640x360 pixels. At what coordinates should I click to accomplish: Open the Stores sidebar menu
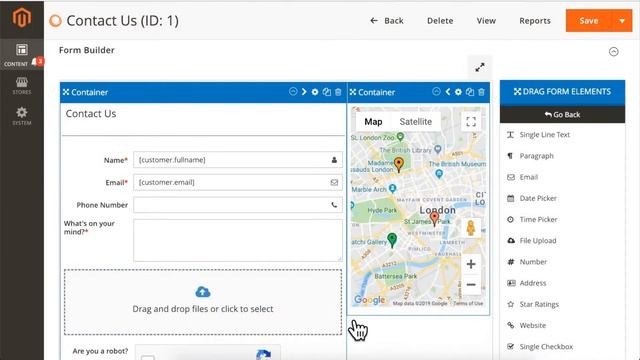coord(22,86)
